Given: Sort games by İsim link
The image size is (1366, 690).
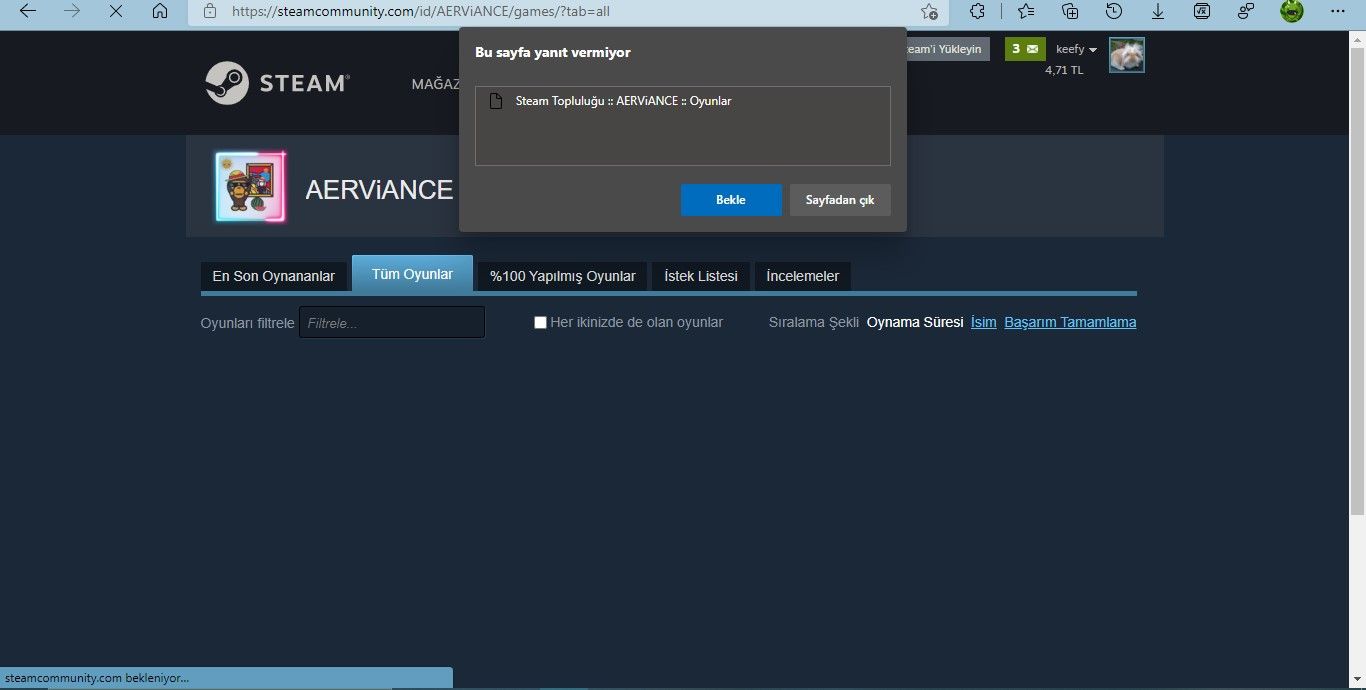Looking at the screenshot, I should pyautogui.click(x=984, y=322).
